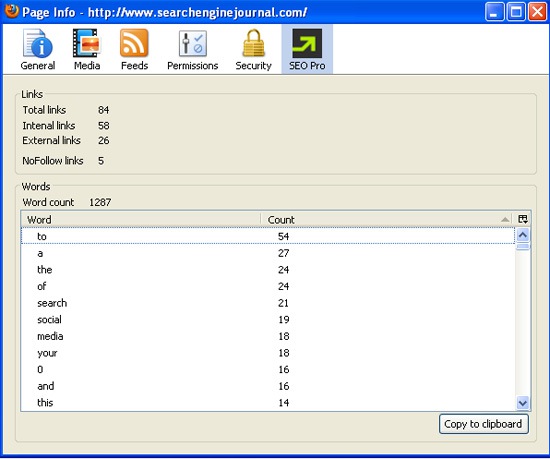Select the row for word "a"
Screen dimensions: 550x459
[x=268, y=253]
